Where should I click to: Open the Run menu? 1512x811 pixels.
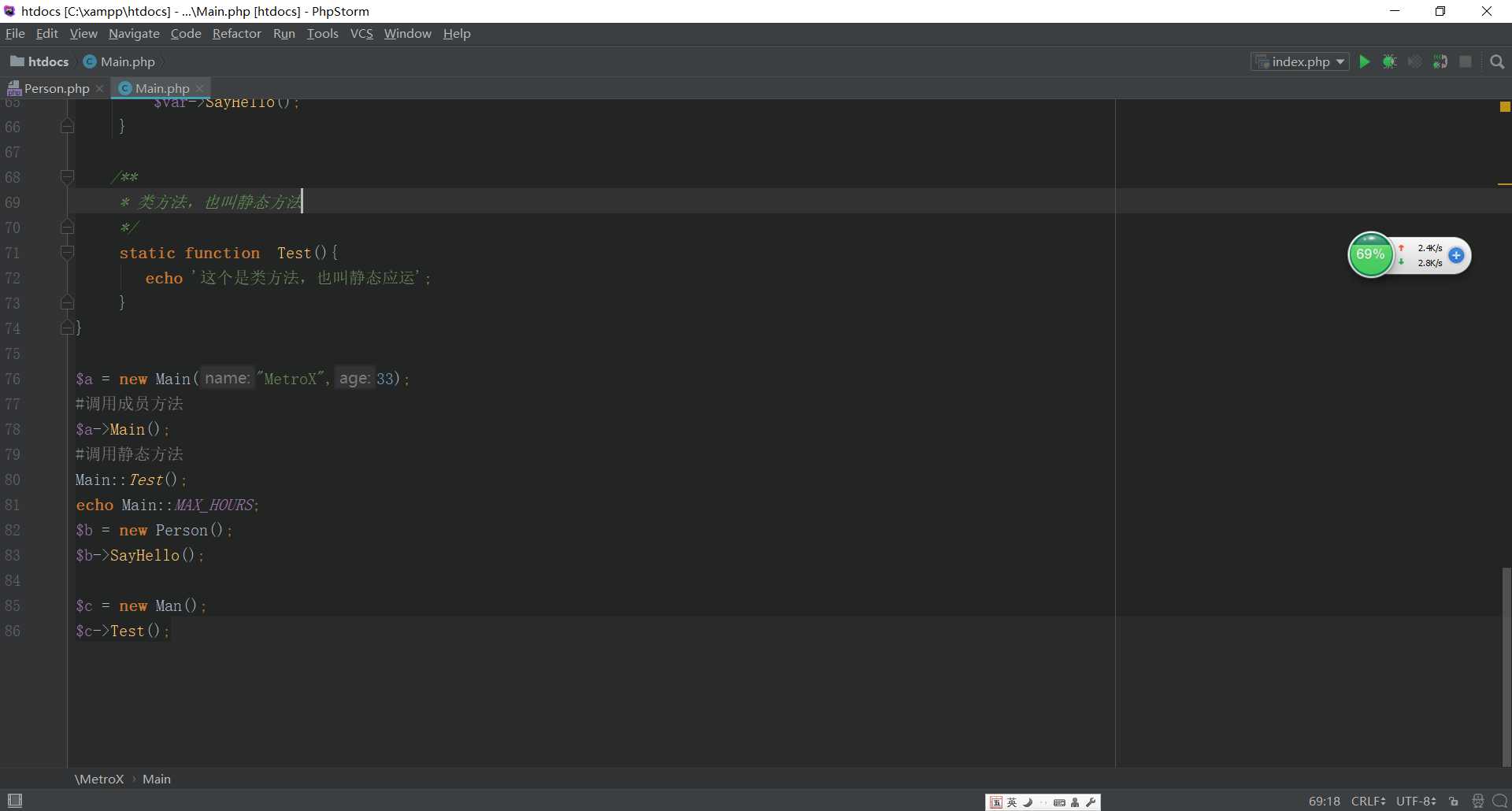click(x=283, y=33)
